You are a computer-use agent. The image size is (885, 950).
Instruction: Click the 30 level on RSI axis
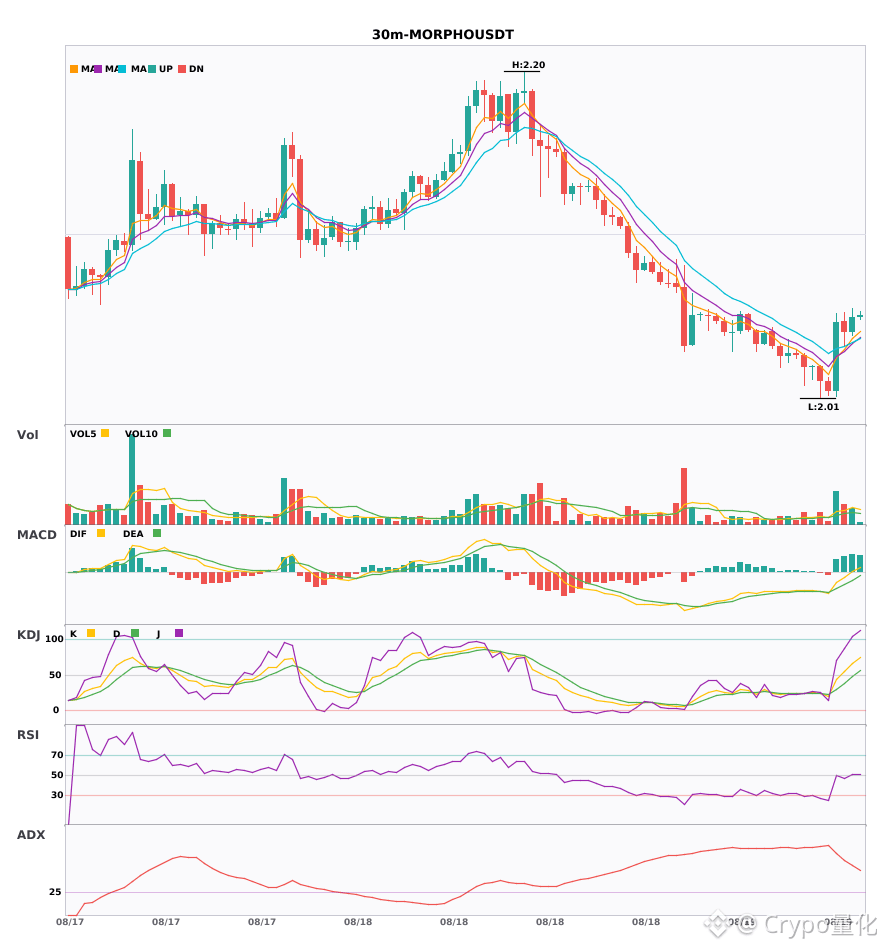point(57,795)
